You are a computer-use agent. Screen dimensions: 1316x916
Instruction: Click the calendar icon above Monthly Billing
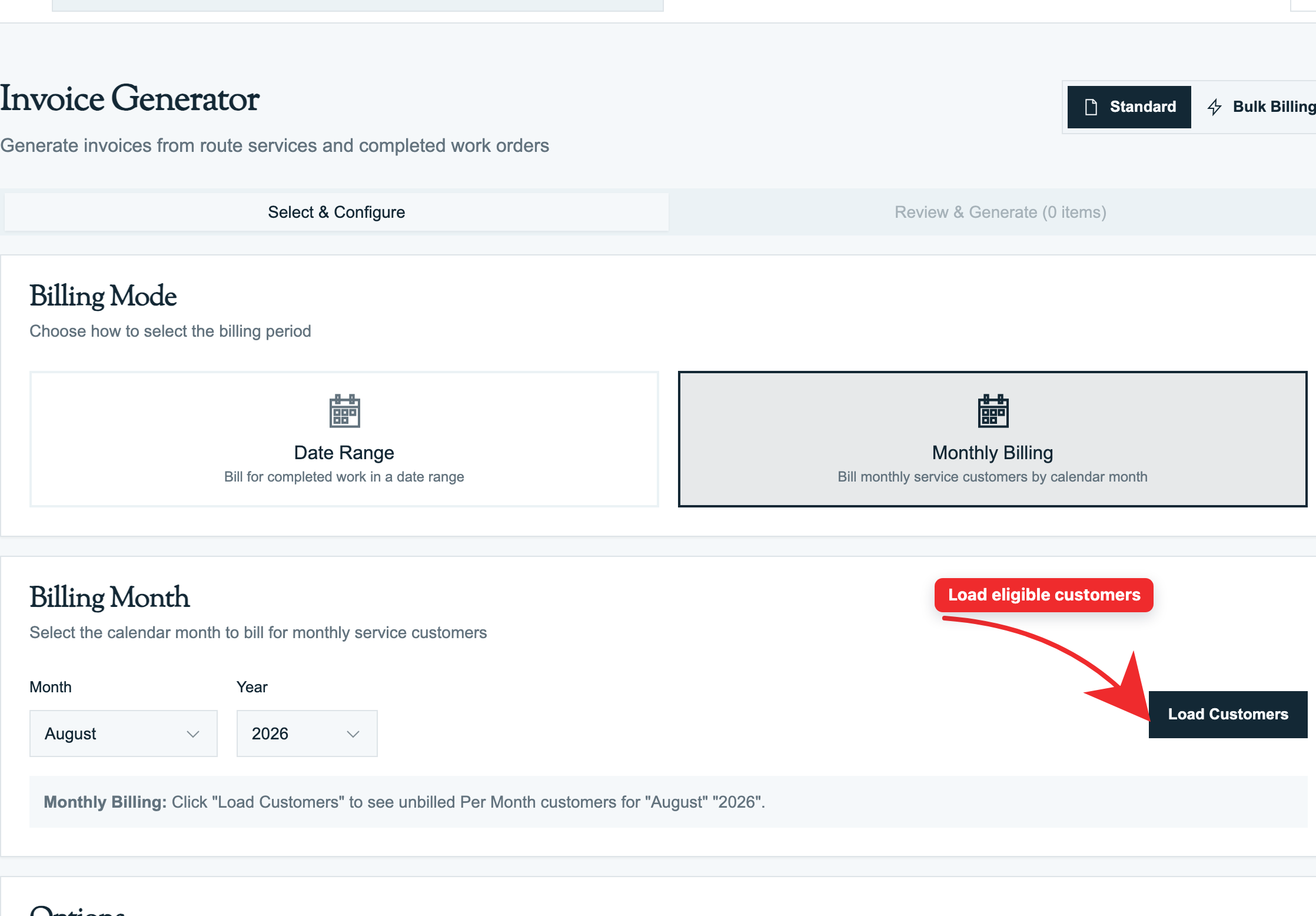993,410
